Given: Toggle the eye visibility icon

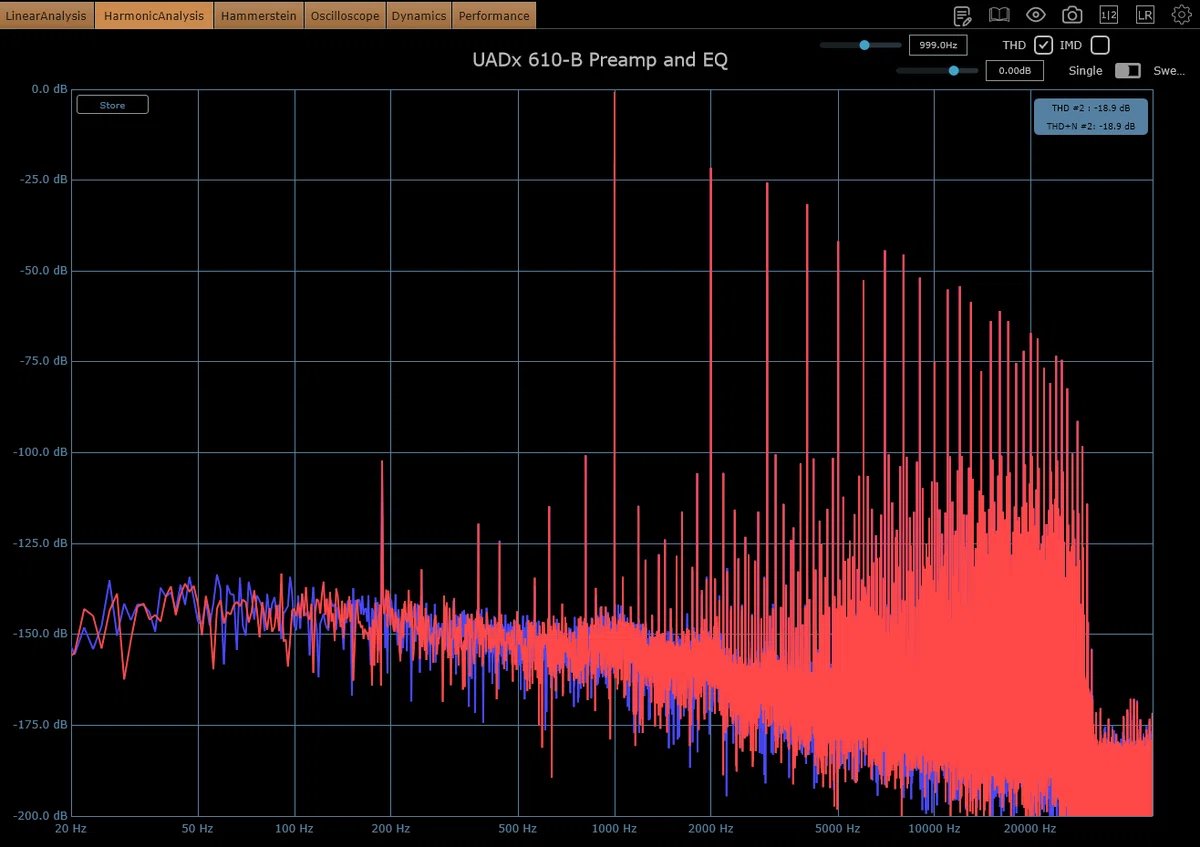Looking at the screenshot, I should 1036,15.
